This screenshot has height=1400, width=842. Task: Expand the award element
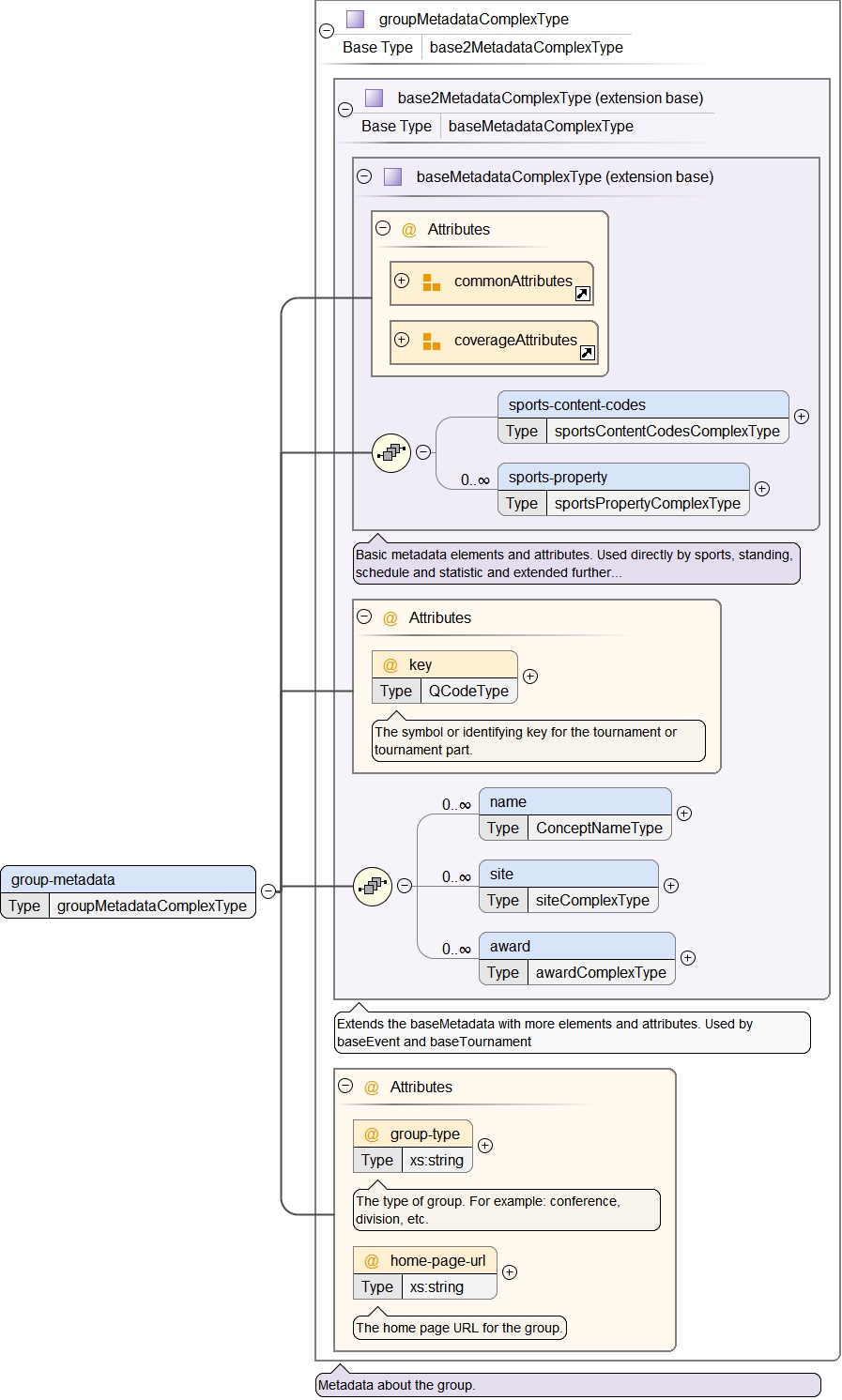[688, 958]
